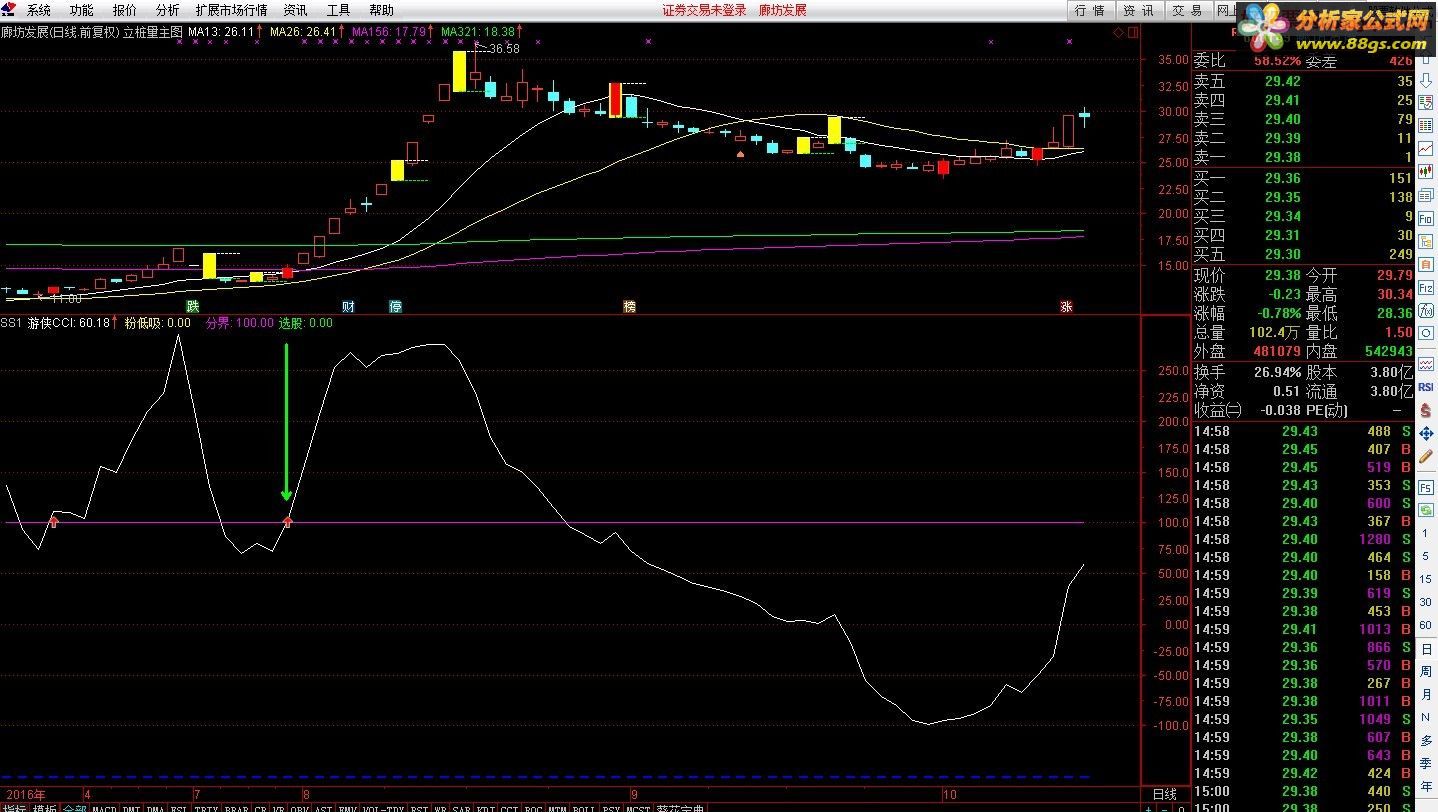The width and height of the screenshot is (1438, 812).
Task: Click the 资讯 button at top right
Action: [x=1138, y=10]
